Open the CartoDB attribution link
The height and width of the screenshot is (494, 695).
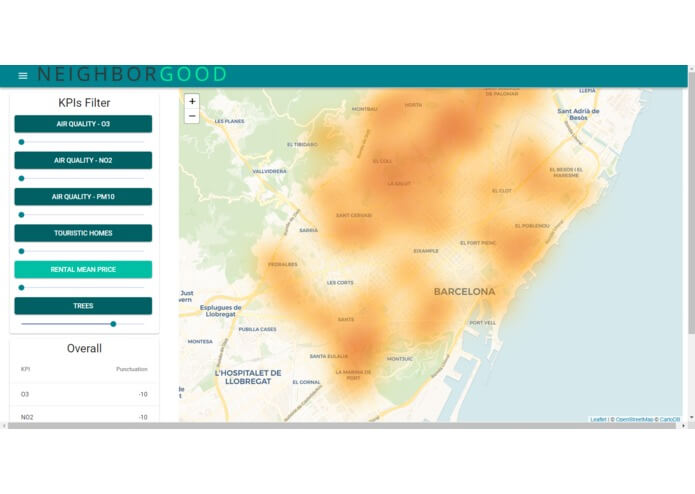click(670, 419)
